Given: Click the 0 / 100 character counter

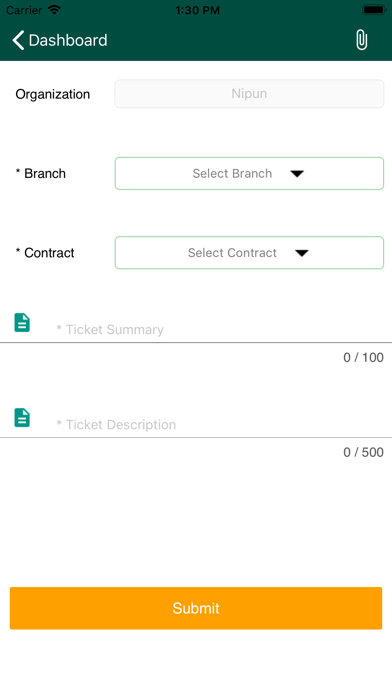Looking at the screenshot, I should pos(363,357).
